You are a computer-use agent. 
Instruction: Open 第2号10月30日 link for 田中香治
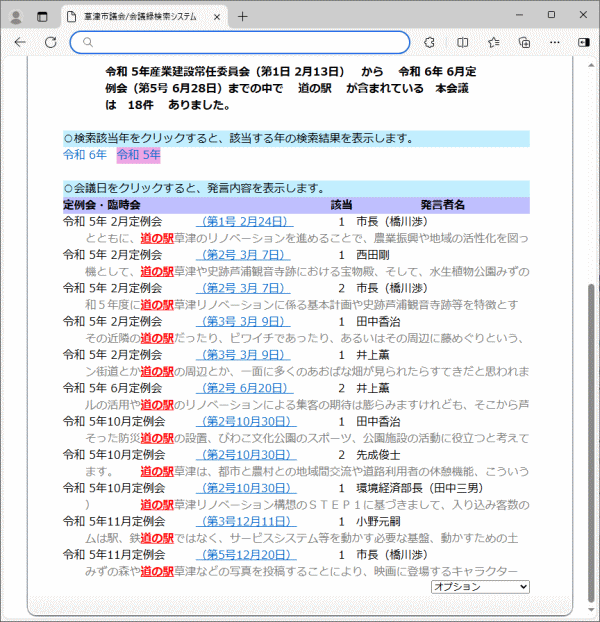pos(246,421)
